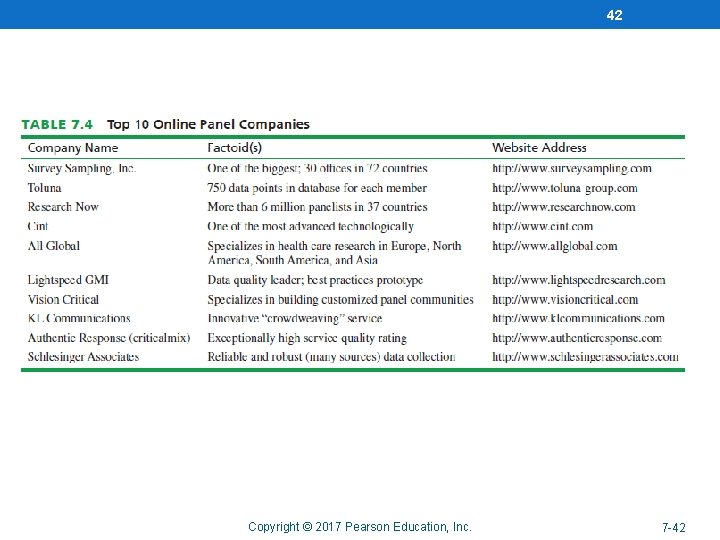
Task: Open the toluna-group.com website address
Action: click(565, 188)
